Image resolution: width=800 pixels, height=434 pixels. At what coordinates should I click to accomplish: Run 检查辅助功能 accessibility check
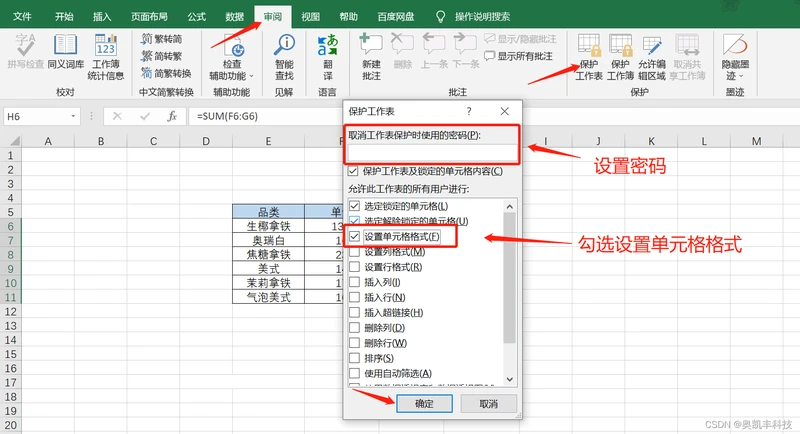pyautogui.click(x=232, y=57)
